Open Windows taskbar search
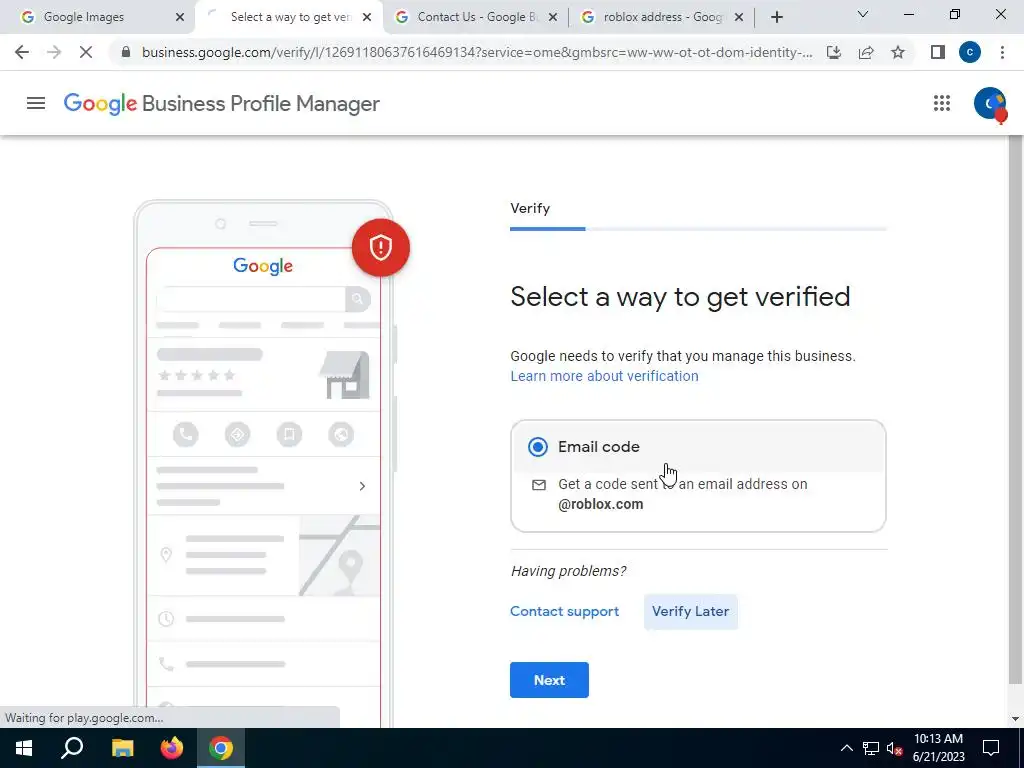Image resolution: width=1024 pixels, height=768 pixels. coord(72,748)
